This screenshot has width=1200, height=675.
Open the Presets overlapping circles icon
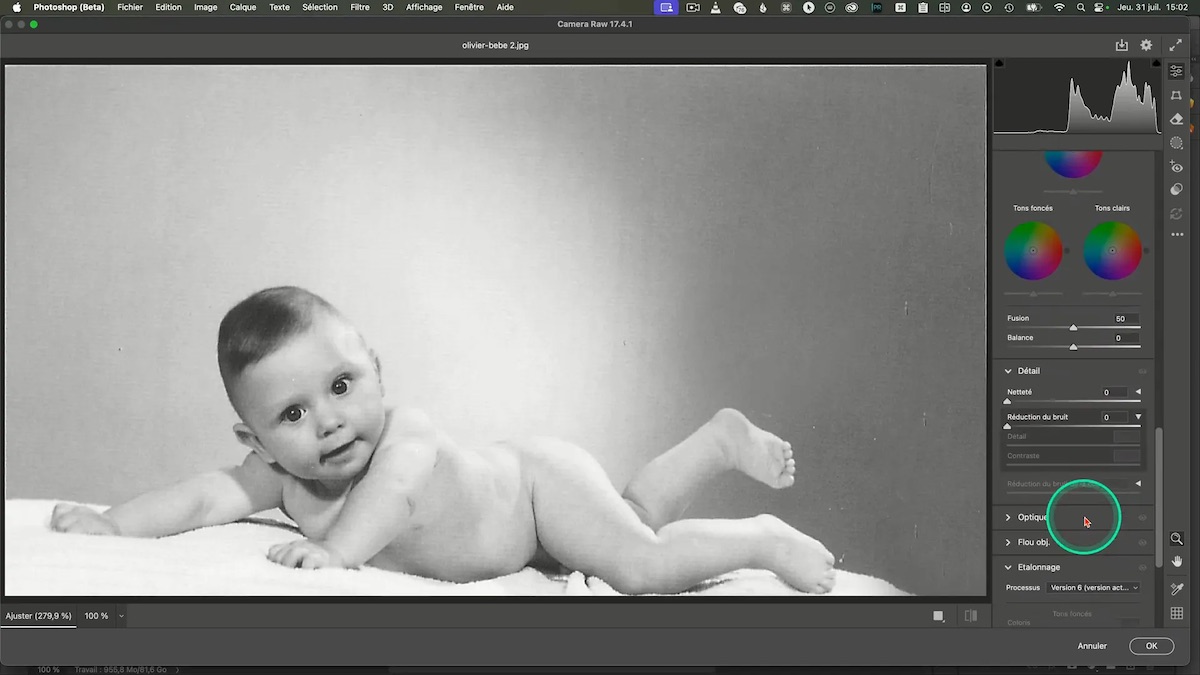(x=1176, y=189)
